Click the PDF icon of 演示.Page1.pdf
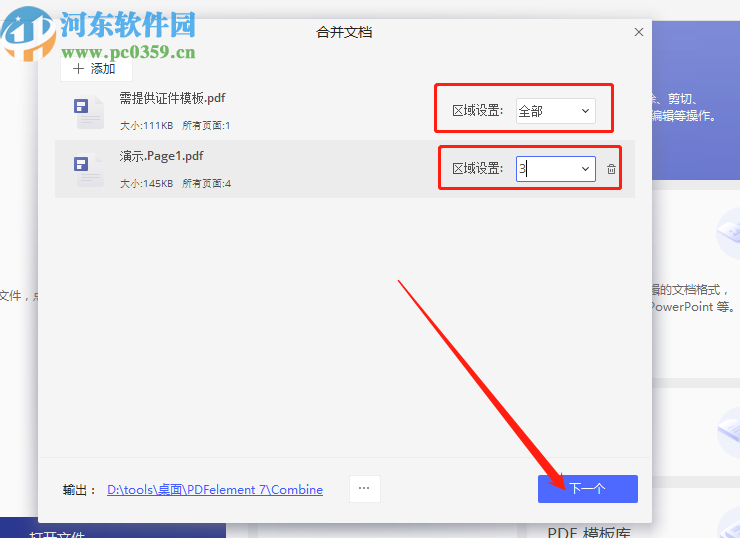 click(89, 170)
